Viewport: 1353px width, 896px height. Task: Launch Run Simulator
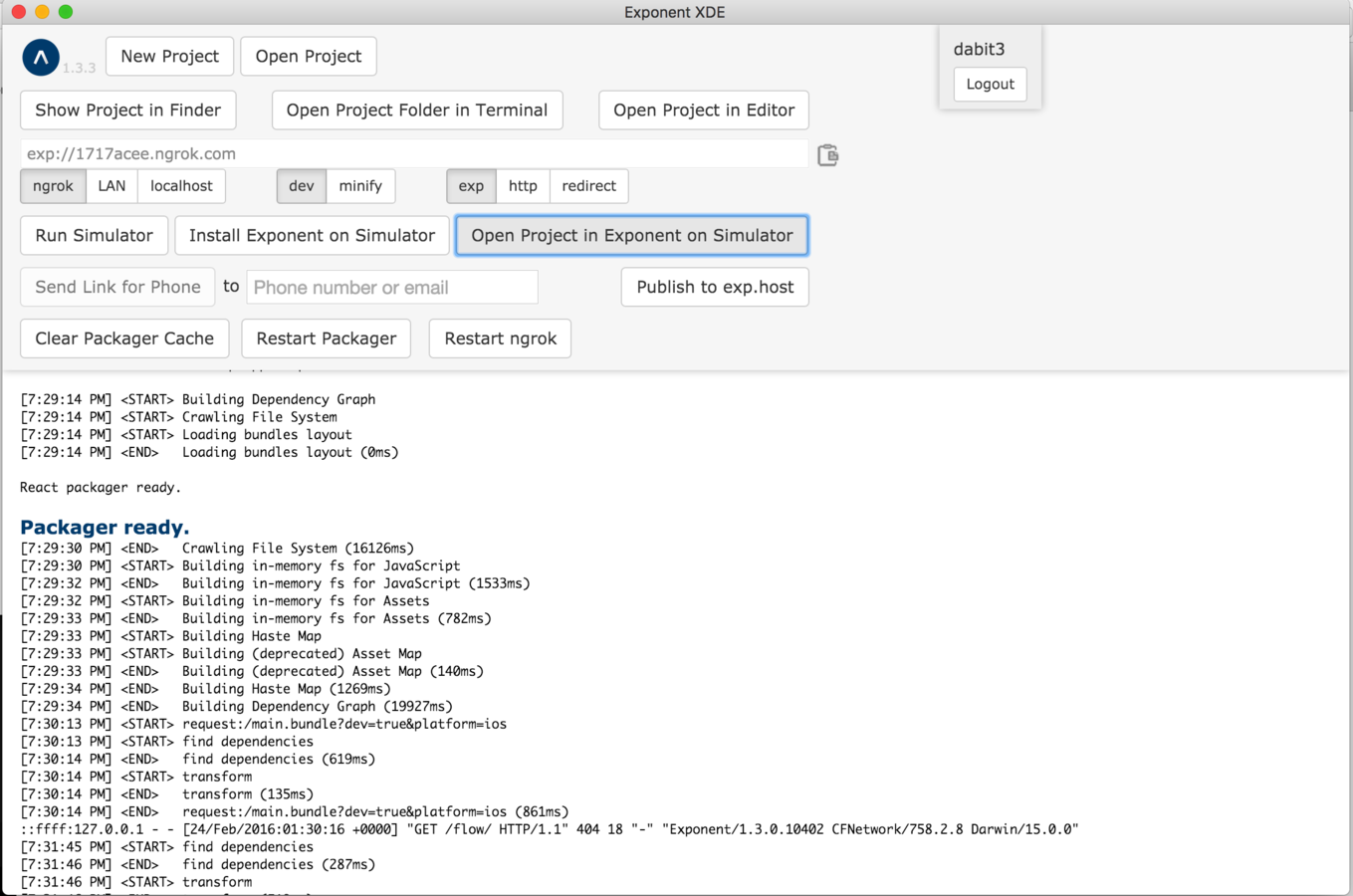point(95,235)
